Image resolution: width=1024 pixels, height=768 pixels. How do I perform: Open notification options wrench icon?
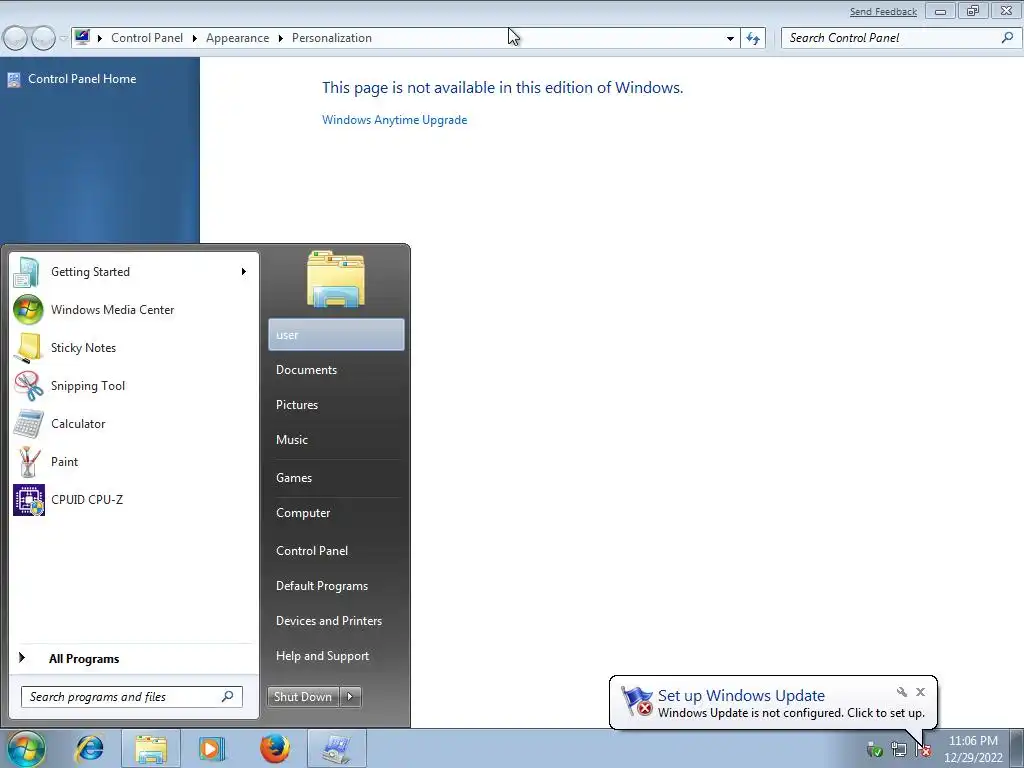[x=902, y=692]
